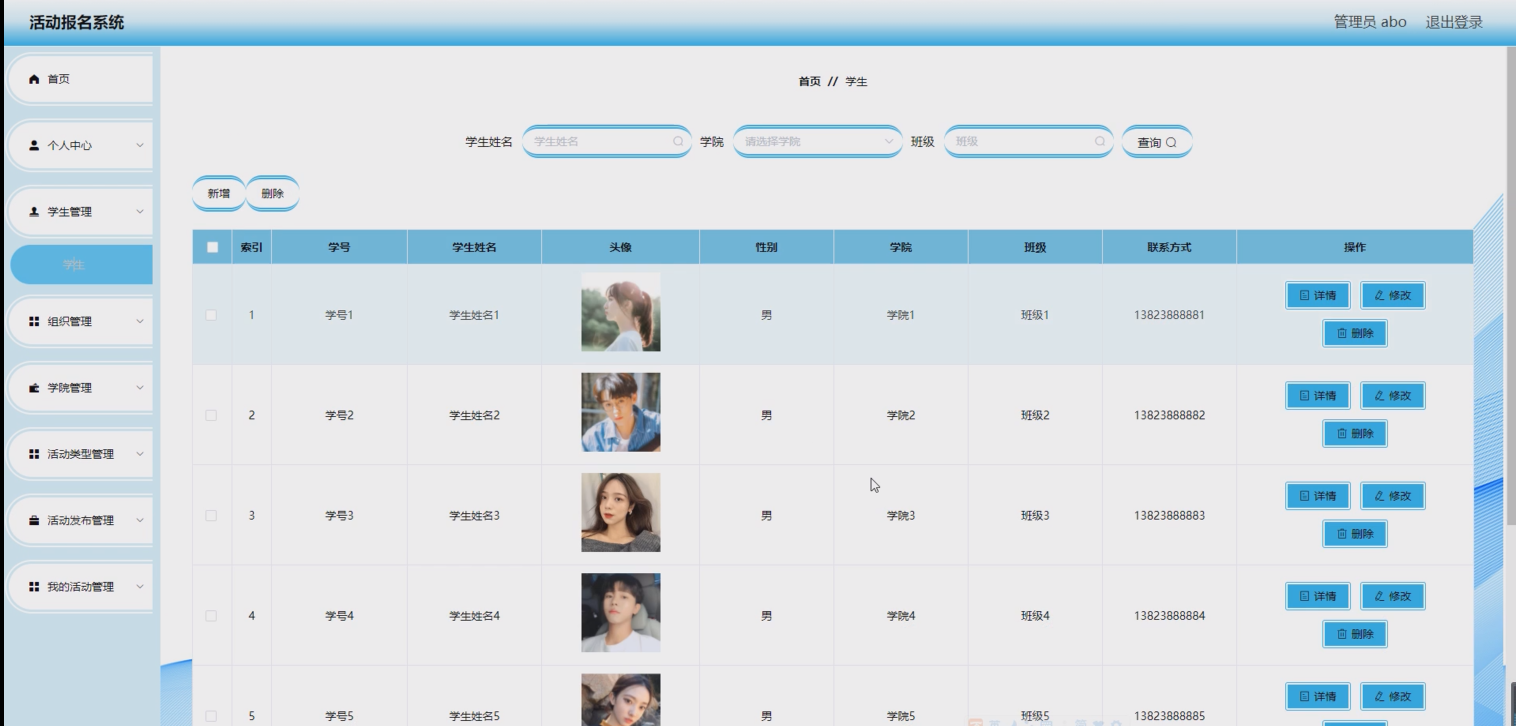Click the user icon beside 学生管理

tap(34, 212)
